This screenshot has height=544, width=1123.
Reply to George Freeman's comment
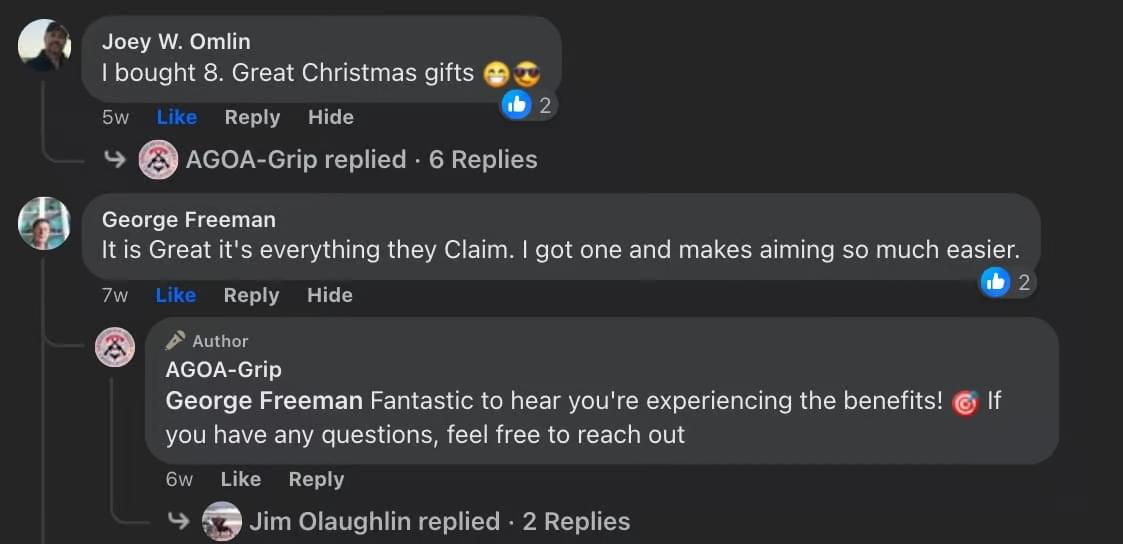click(x=251, y=295)
